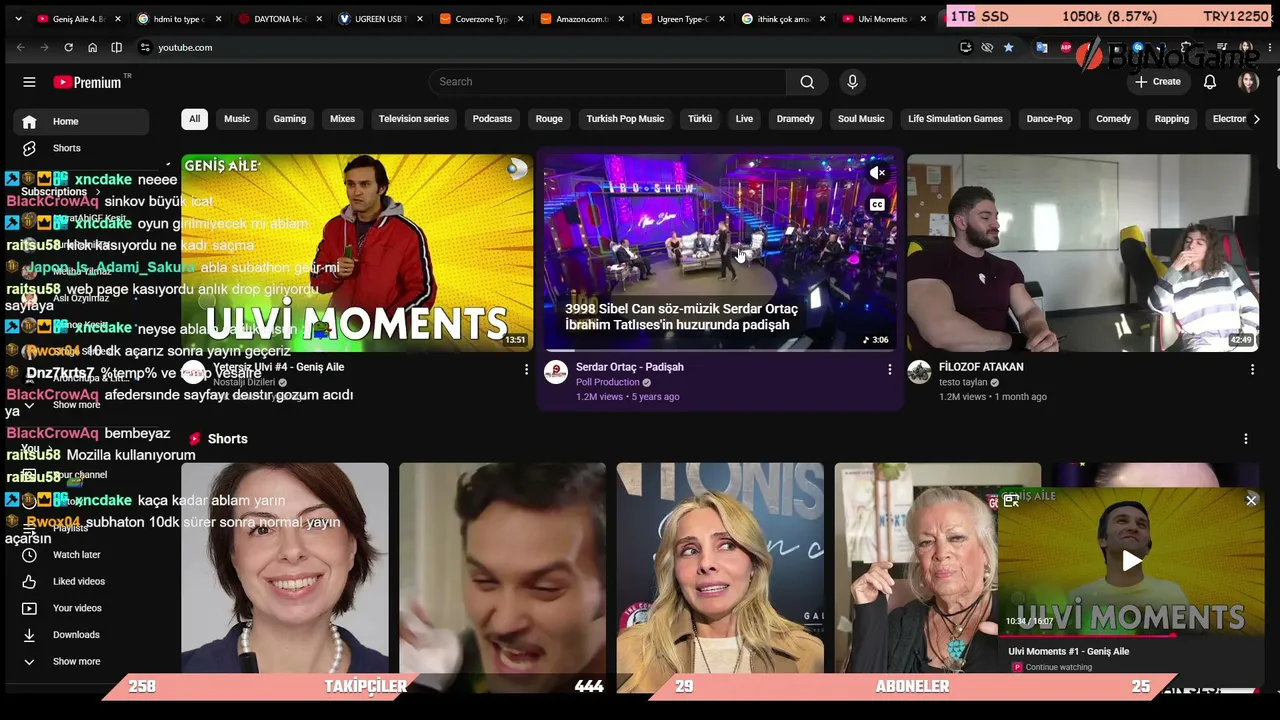The height and width of the screenshot is (720, 1280).
Task: Select the Comedy chip
Action: coord(1113,119)
